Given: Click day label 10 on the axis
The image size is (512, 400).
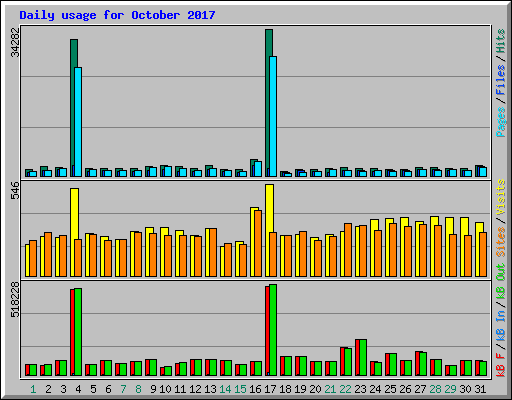Looking at the screenshot, I should tap(165, 389).
